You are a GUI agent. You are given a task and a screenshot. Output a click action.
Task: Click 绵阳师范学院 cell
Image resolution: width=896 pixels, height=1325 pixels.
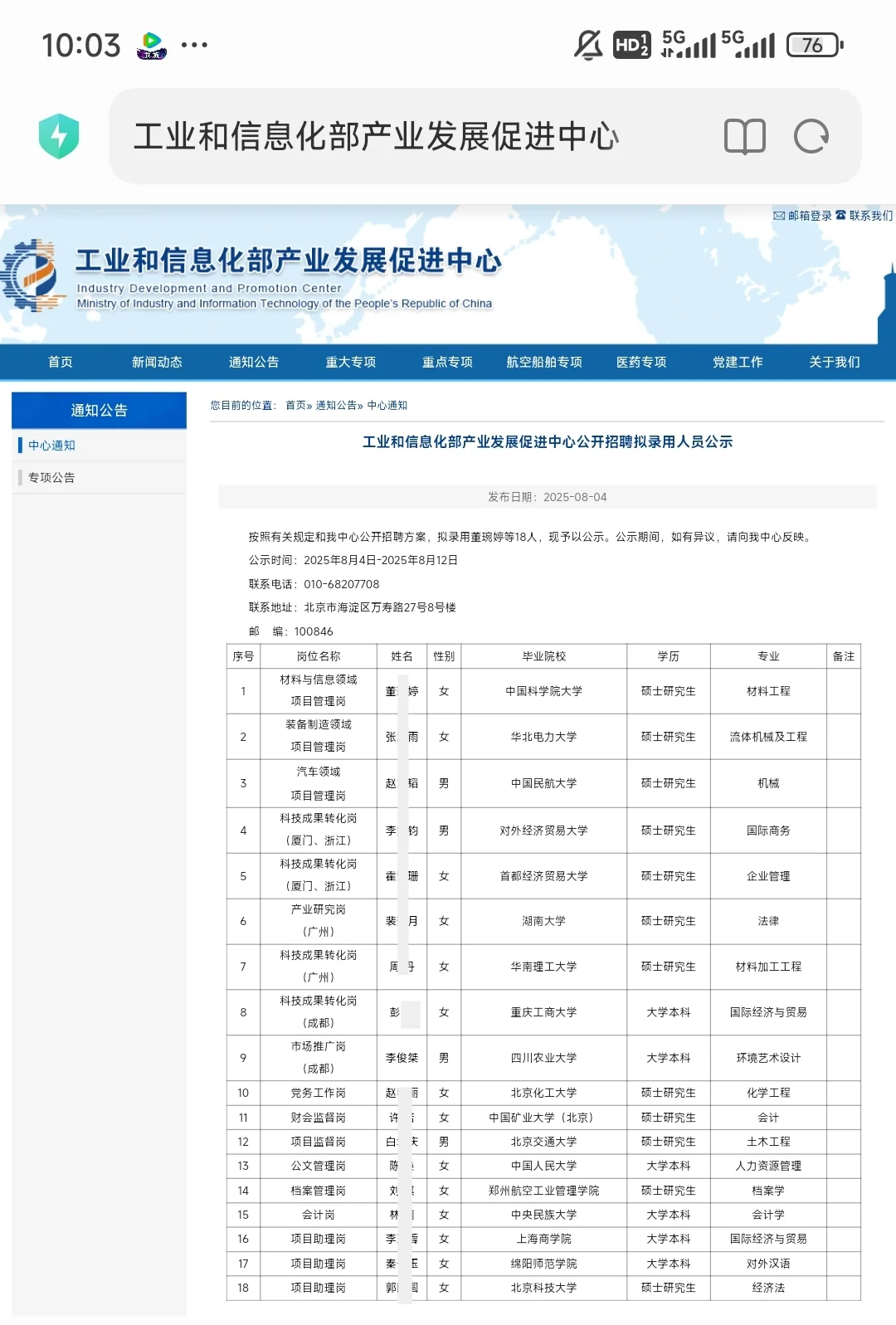(x=544, y=1264)
